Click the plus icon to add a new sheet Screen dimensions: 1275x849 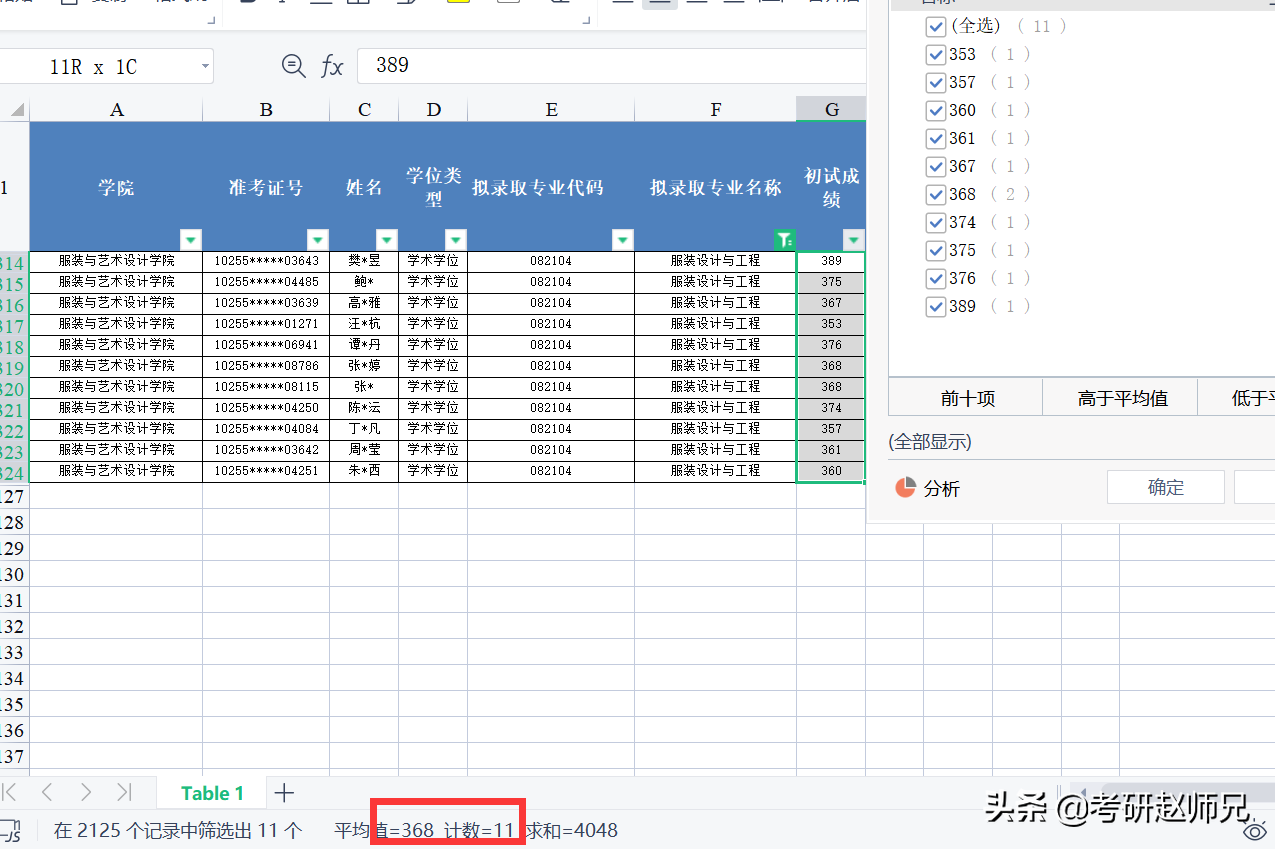[x=285, y=792]
